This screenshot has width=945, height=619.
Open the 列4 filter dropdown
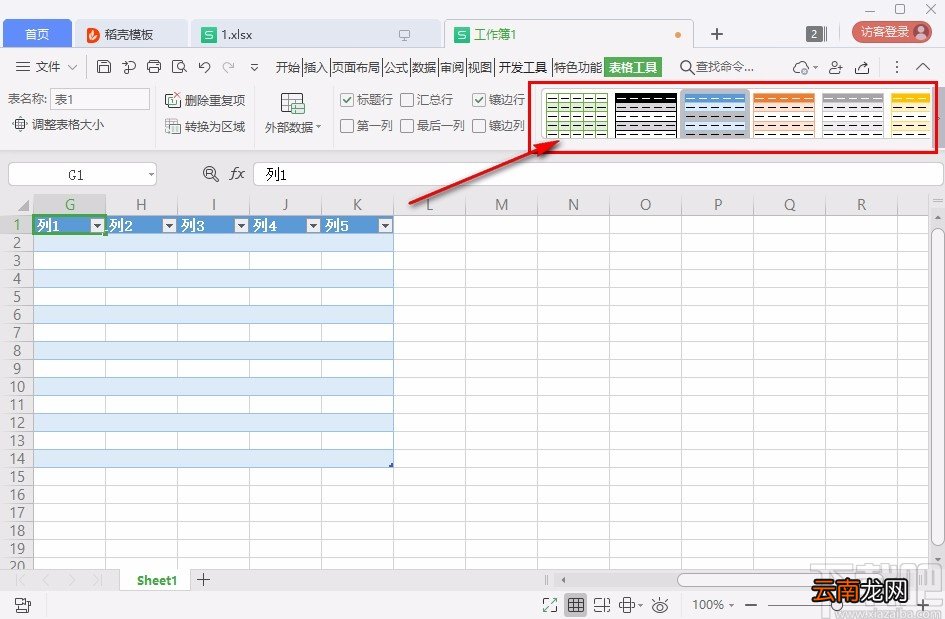coord(313,225)
